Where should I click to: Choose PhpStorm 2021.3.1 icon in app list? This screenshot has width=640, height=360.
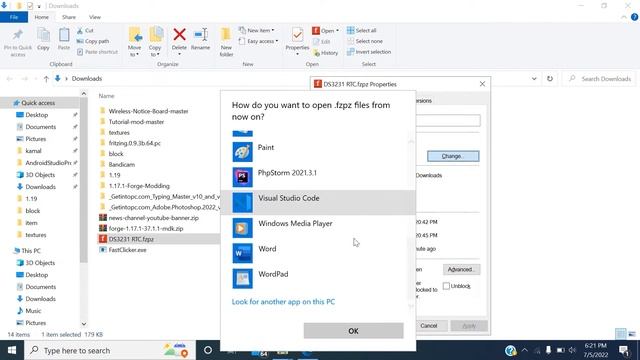point(242,178)
